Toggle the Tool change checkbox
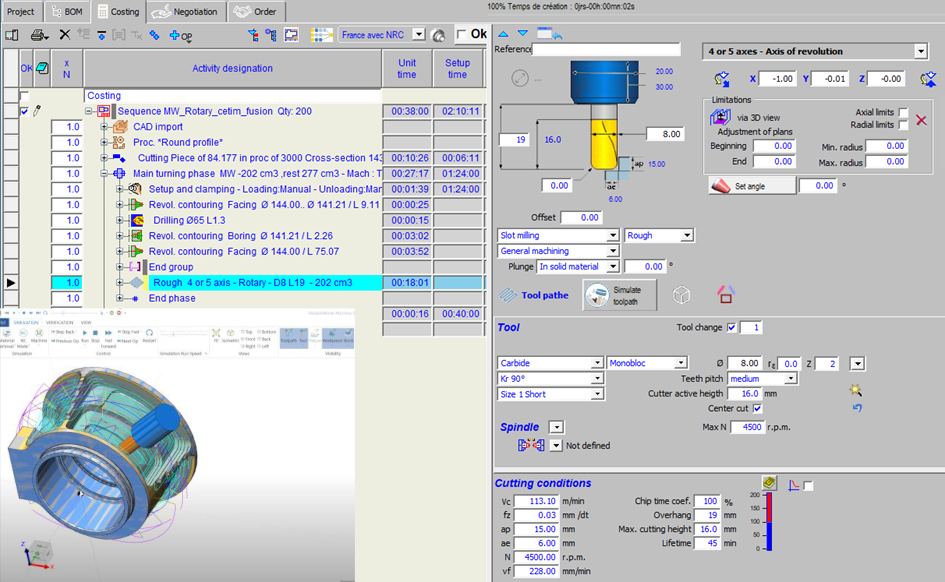Viewport: 945px width, 582px height. pyautogui.click(x=732, y=328)
